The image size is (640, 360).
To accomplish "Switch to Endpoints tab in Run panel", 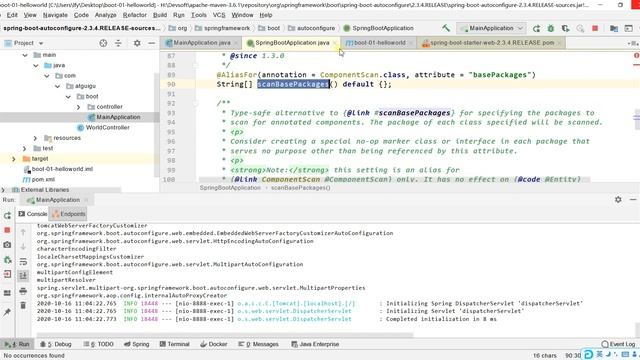I will coord(69,214).
